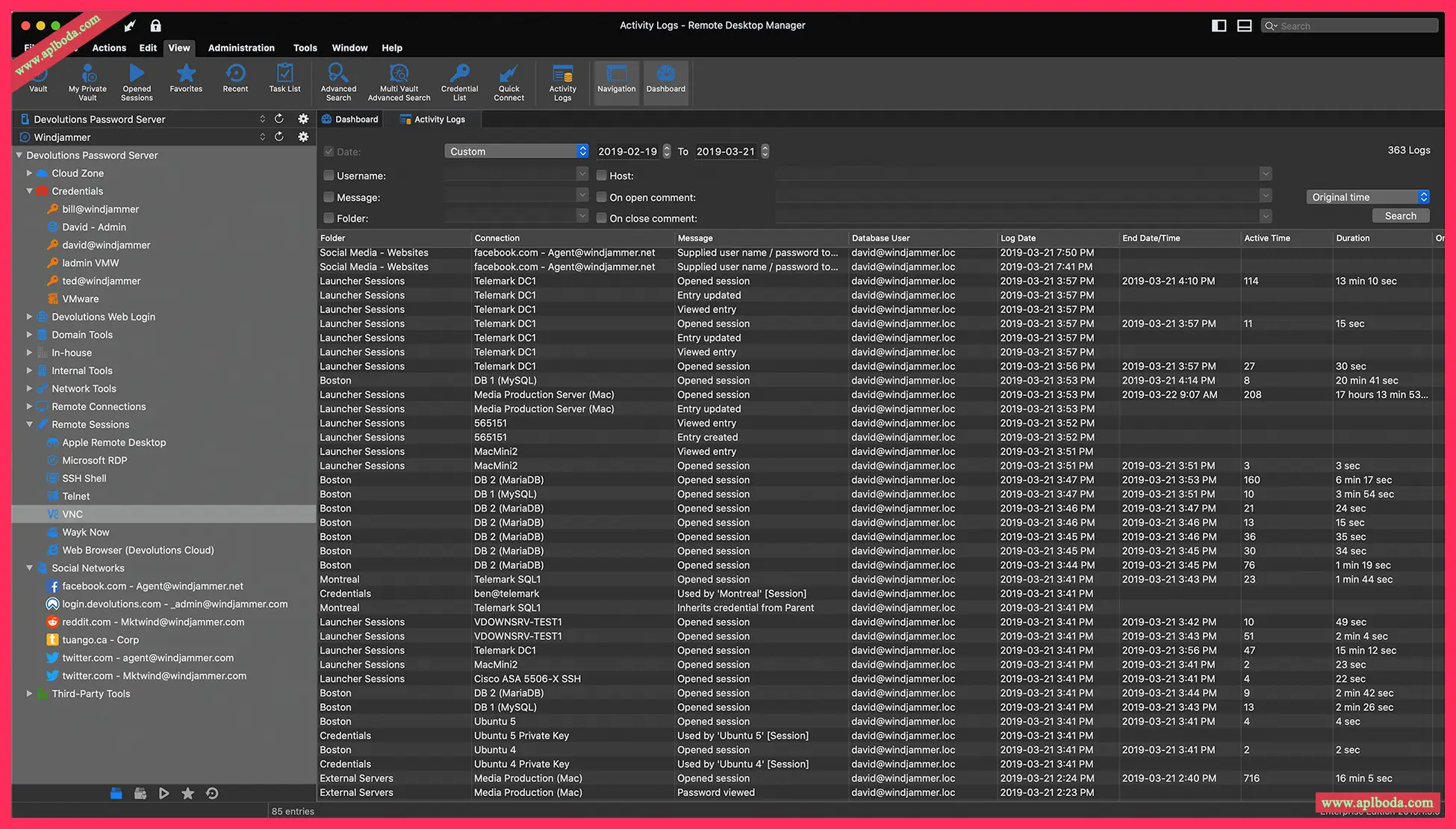The height and width of the screenshot is (829, 1456).
Task: Tick the Host filter checkbox
Action: [601, 176]
